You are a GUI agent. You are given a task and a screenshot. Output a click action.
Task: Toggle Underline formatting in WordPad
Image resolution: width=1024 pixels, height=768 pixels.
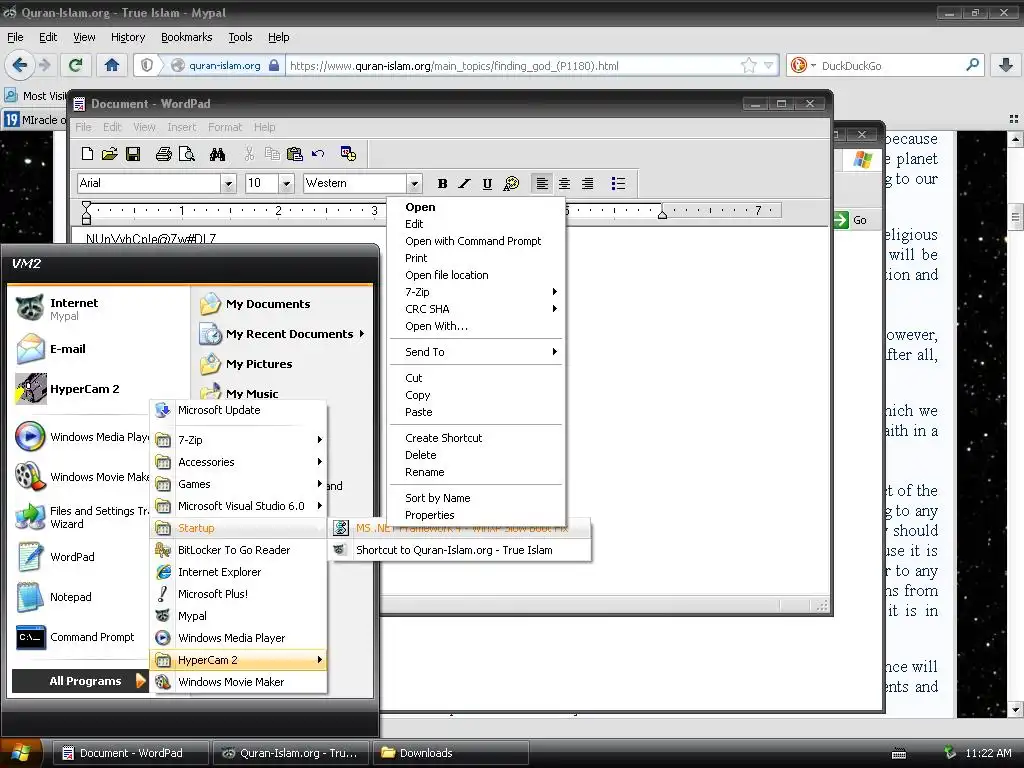click(x=487, y=184)
